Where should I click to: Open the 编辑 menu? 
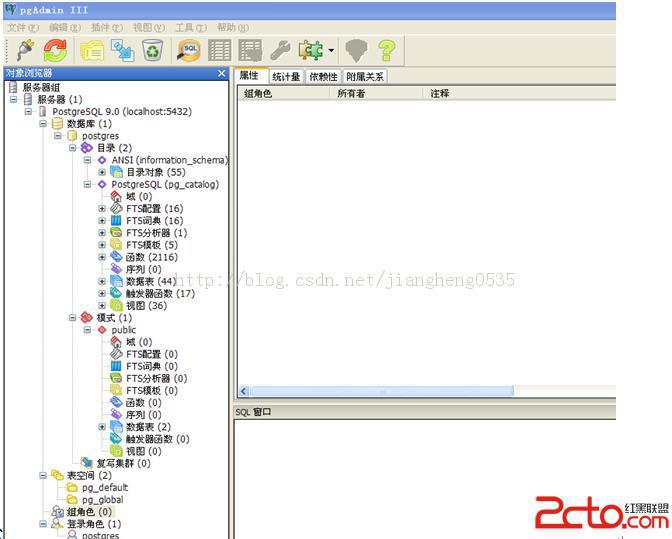pos(65,28)
